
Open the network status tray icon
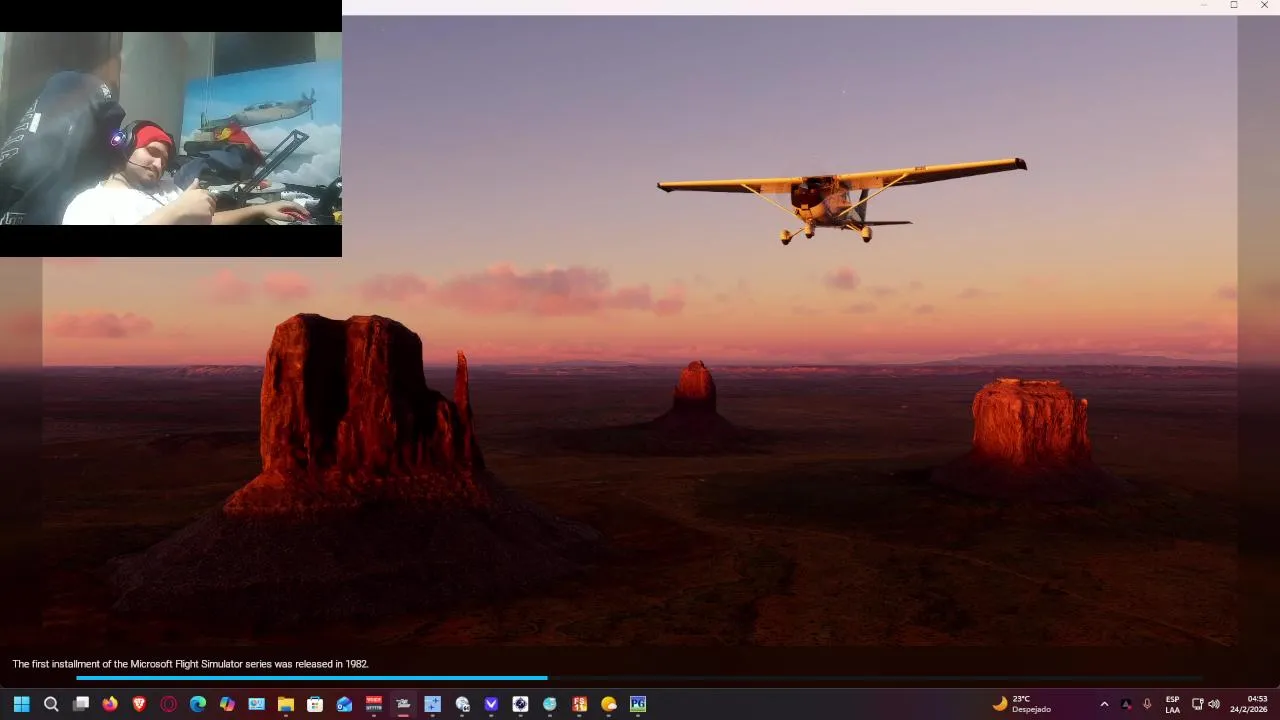(1197, 704)
